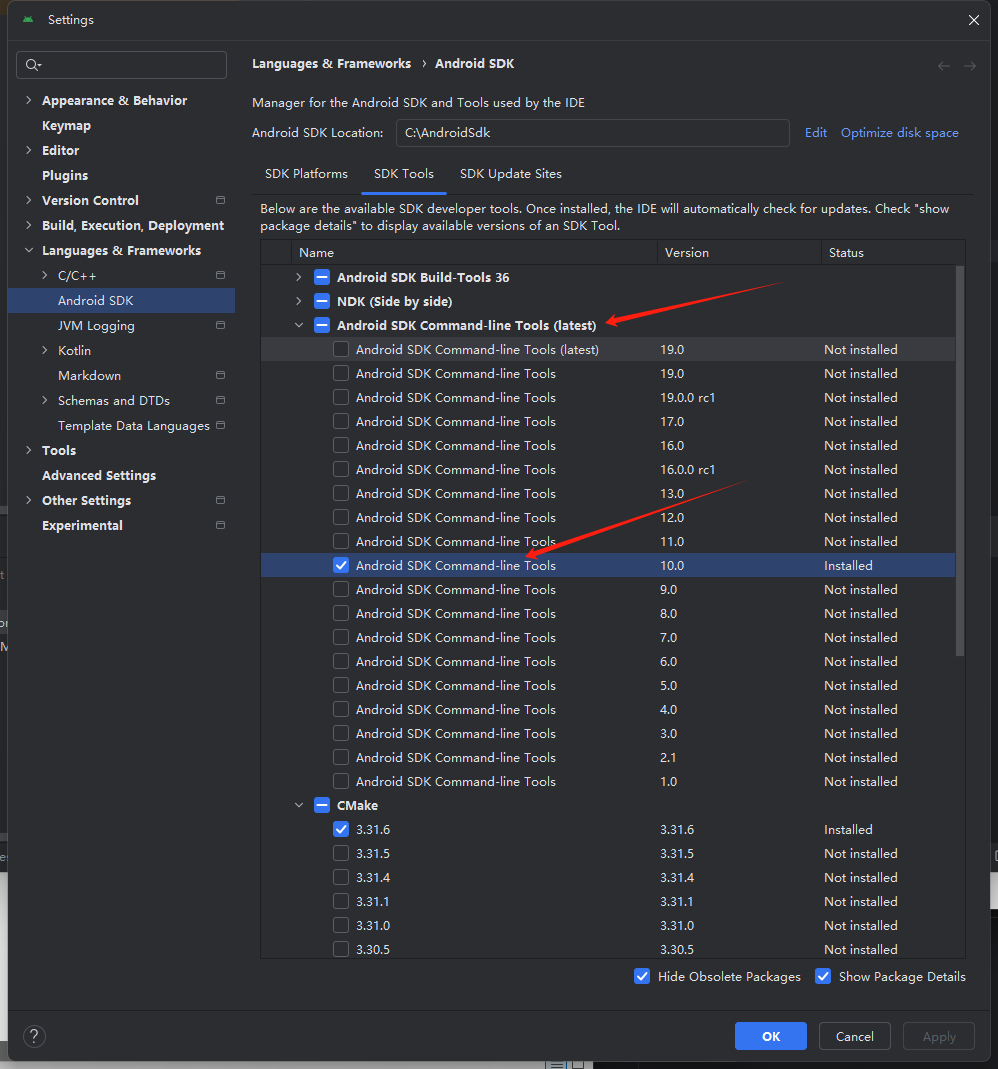The width and height of the screenshot is (998, 1069).
Task: Open the SDK Update Sites tab
Action: coord(511,174)
